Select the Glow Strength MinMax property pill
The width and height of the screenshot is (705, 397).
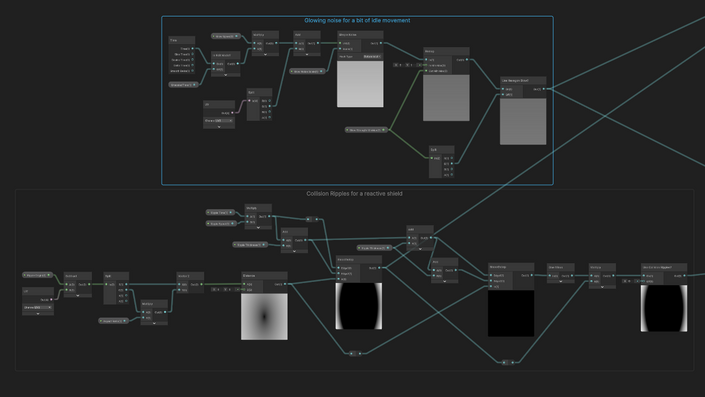(x=366, y=130)
